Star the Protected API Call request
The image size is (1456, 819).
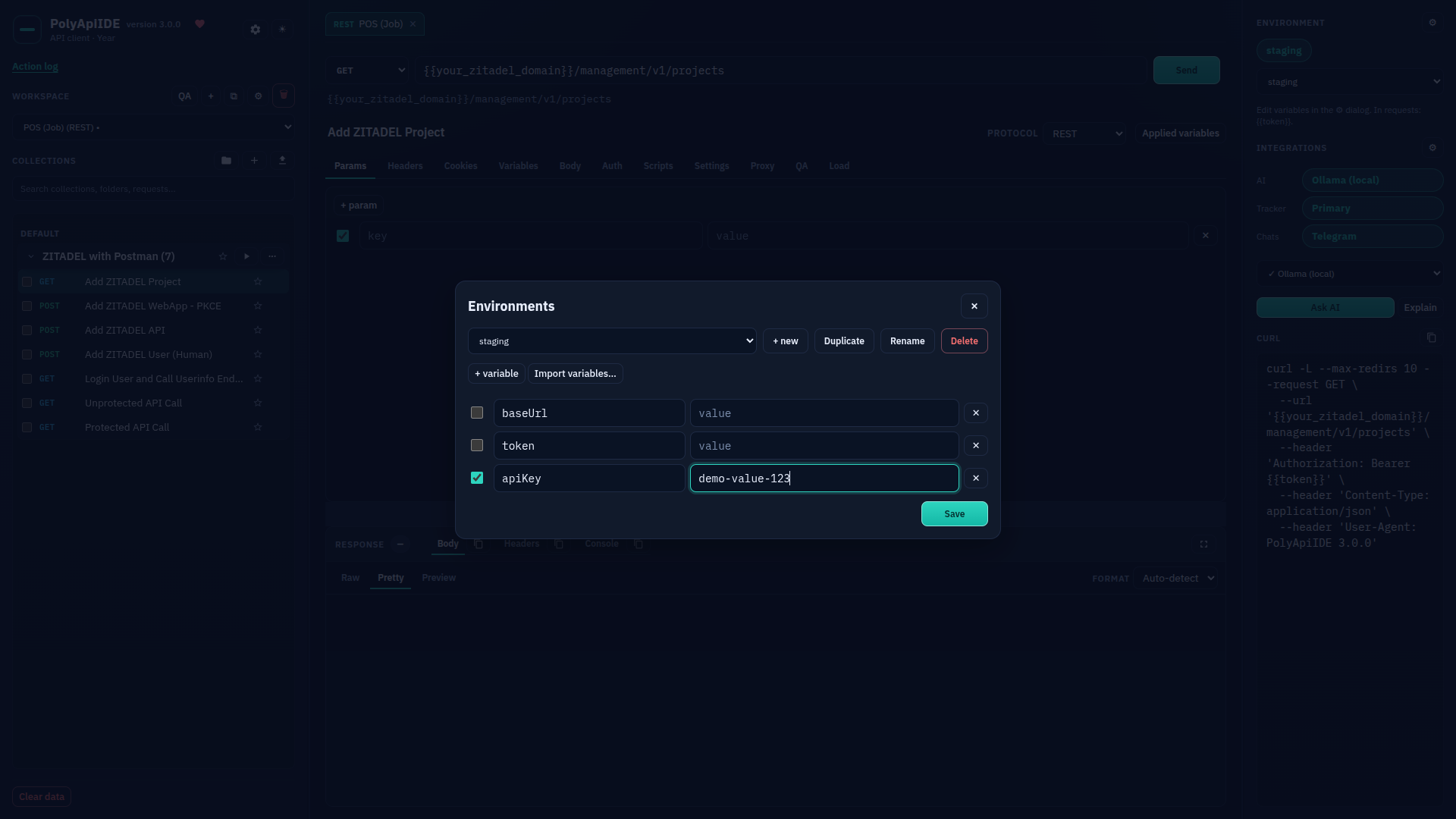[258, 428]
